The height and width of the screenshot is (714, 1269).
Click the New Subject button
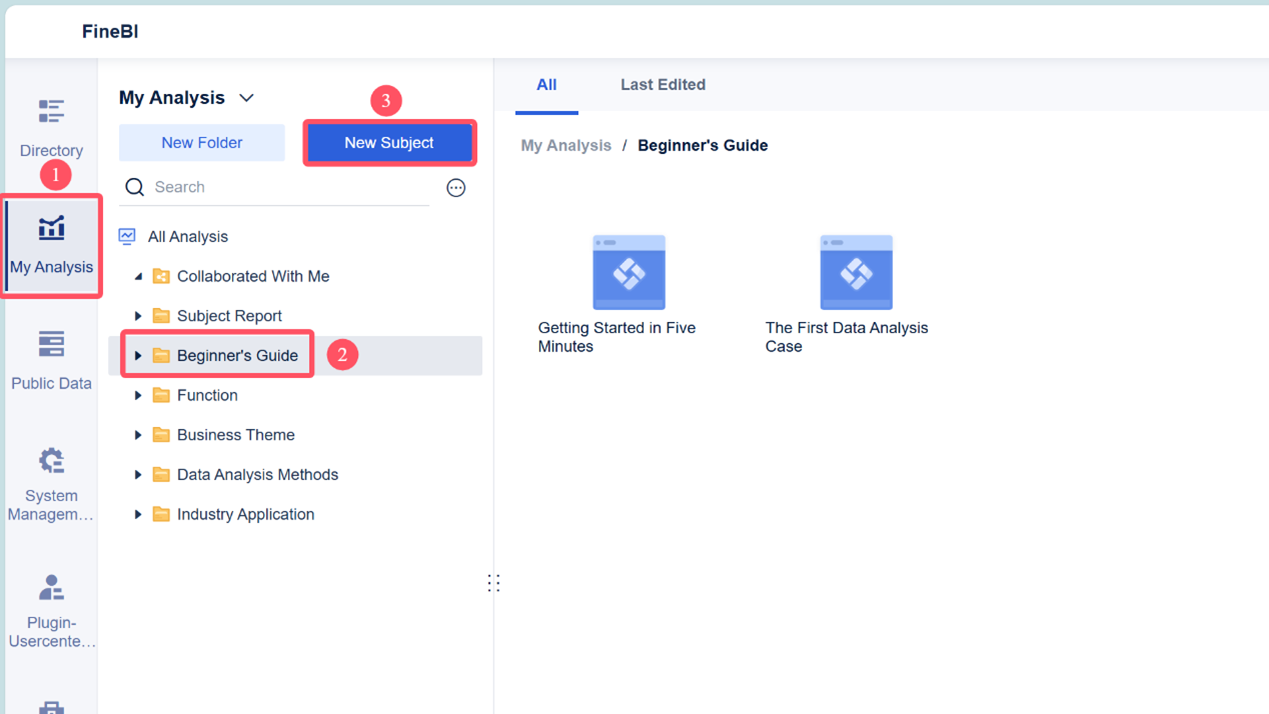click(x=389, y=143)
